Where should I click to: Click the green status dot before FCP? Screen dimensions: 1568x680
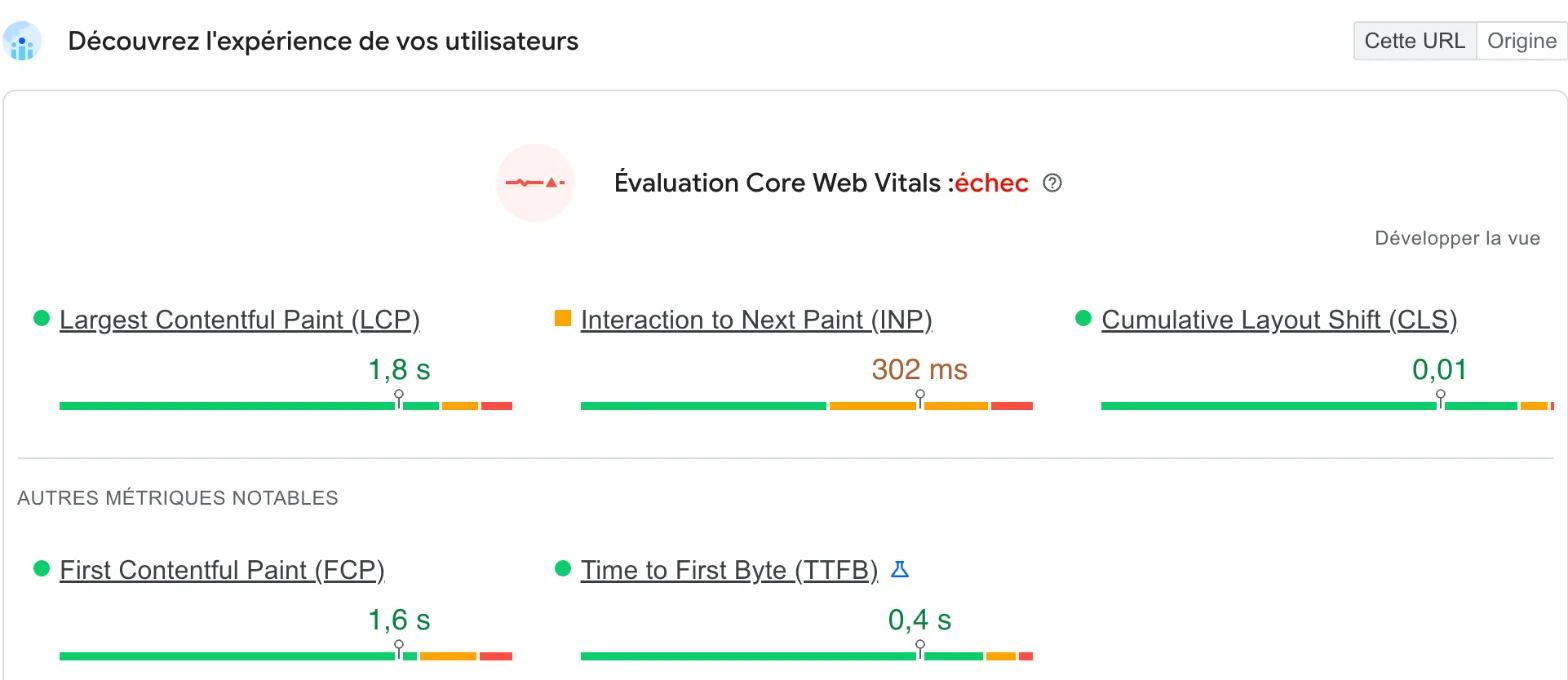click(x=41, y=569)
